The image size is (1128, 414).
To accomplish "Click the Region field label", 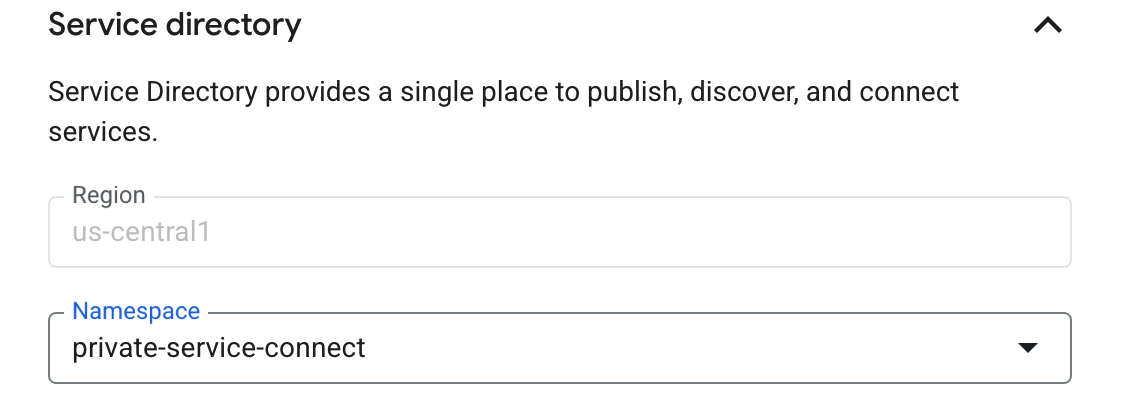I will click(x=109, y=195).
